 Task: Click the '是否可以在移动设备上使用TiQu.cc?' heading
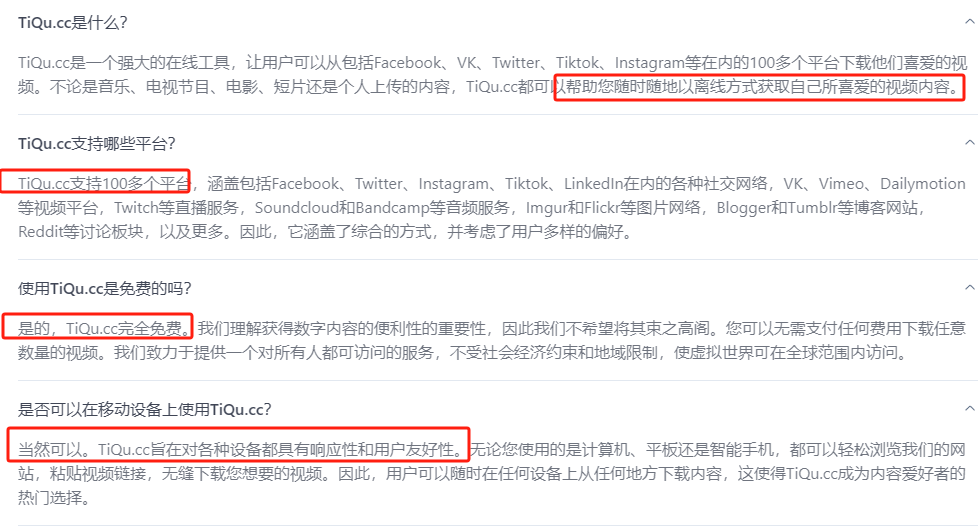click(x=145, y=410)
